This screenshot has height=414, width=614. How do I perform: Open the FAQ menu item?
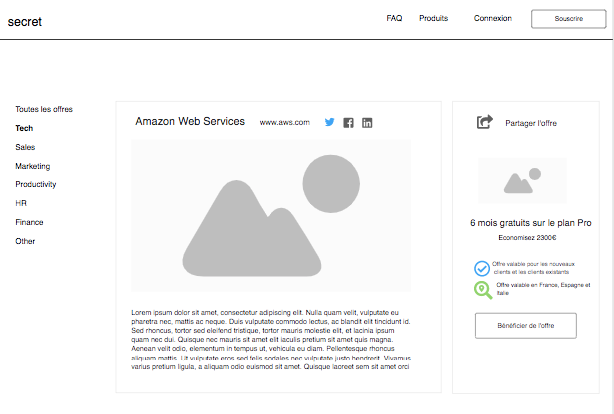click(394, 18)
